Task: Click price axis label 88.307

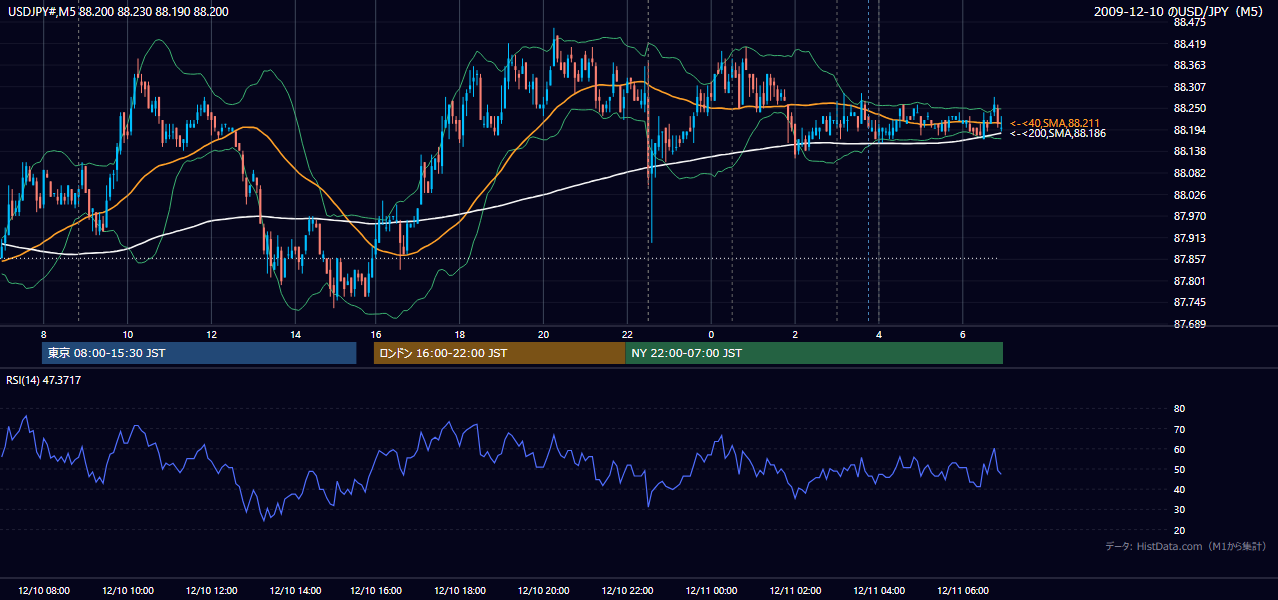Action: coord(1190,87)
